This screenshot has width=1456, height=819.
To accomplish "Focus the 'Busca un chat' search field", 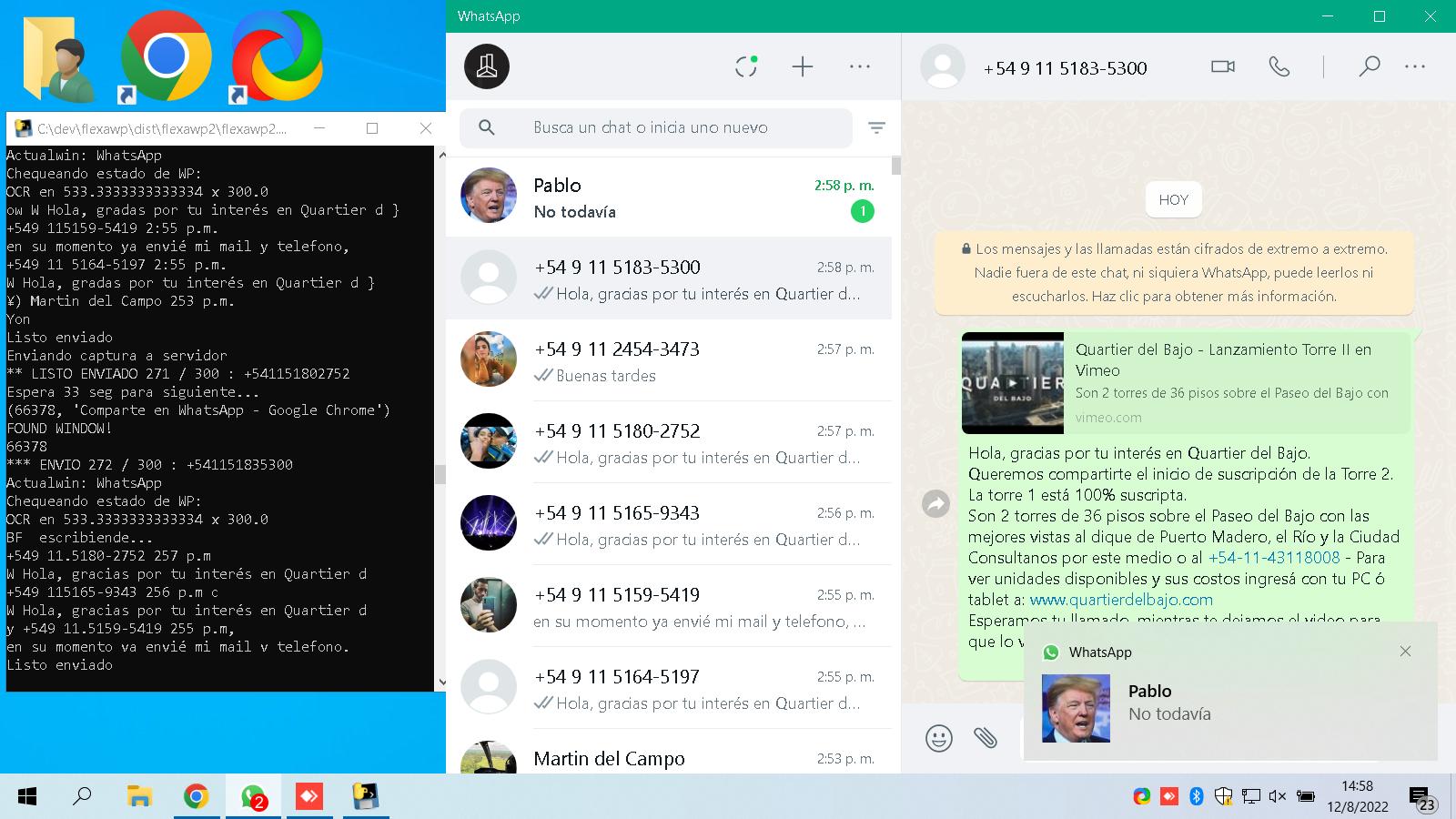I will pyautogui.click(x=656, y=127).
